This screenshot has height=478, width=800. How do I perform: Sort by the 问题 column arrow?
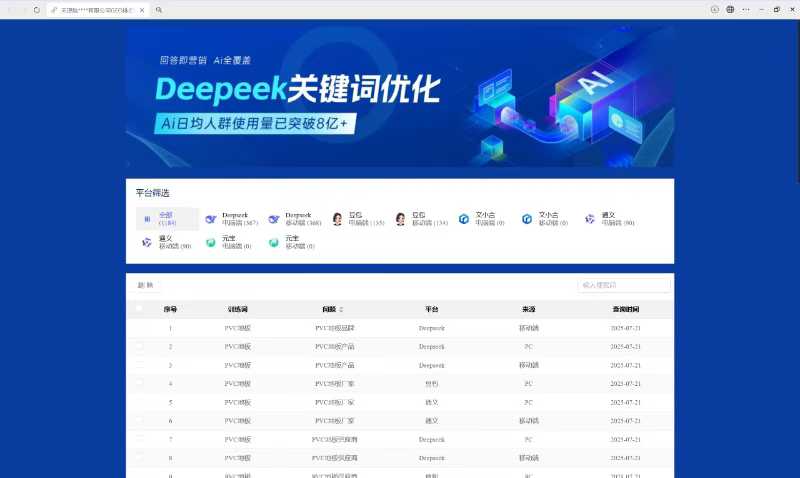(x=341, y=309)
